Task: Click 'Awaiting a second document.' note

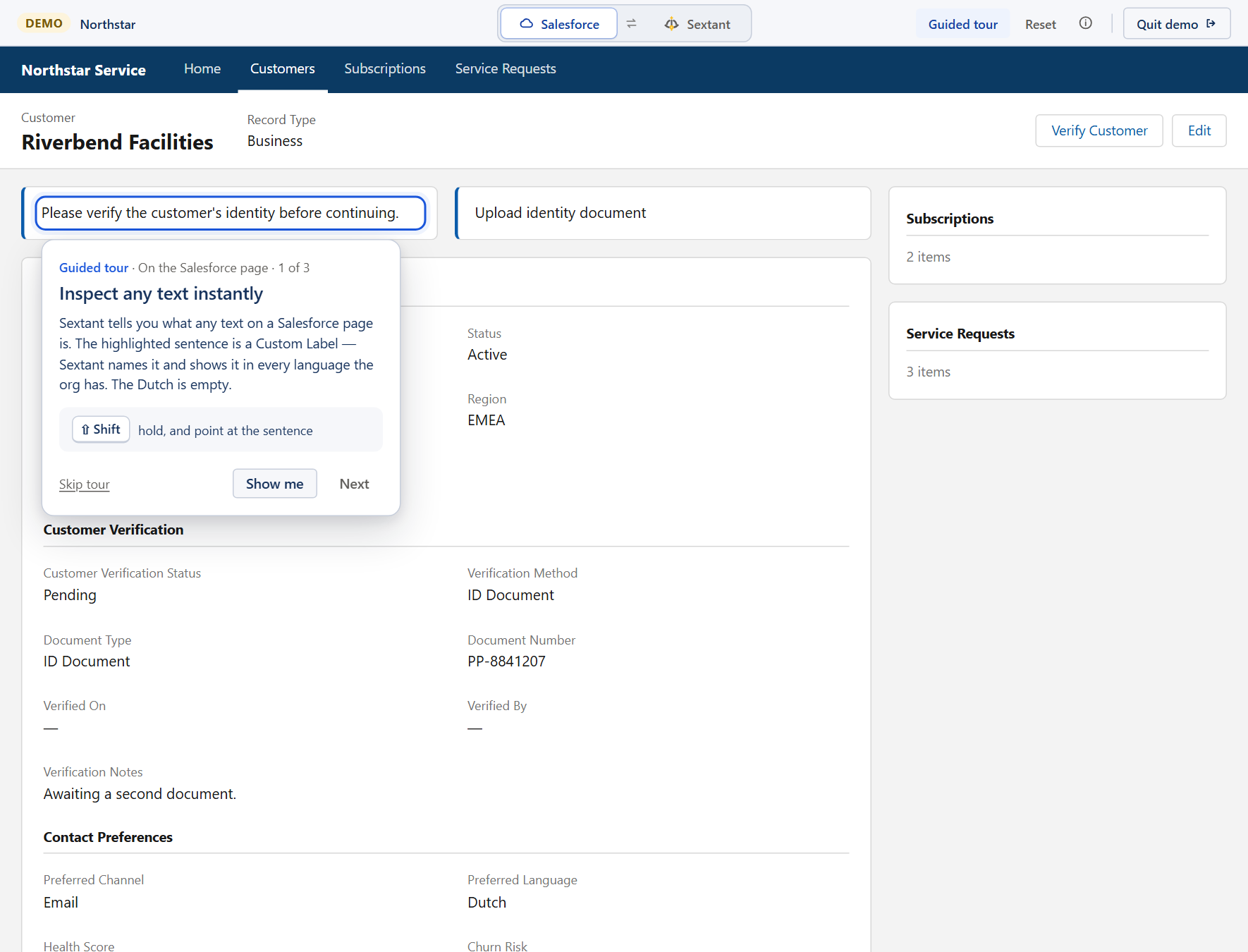Action: (140, 794)
